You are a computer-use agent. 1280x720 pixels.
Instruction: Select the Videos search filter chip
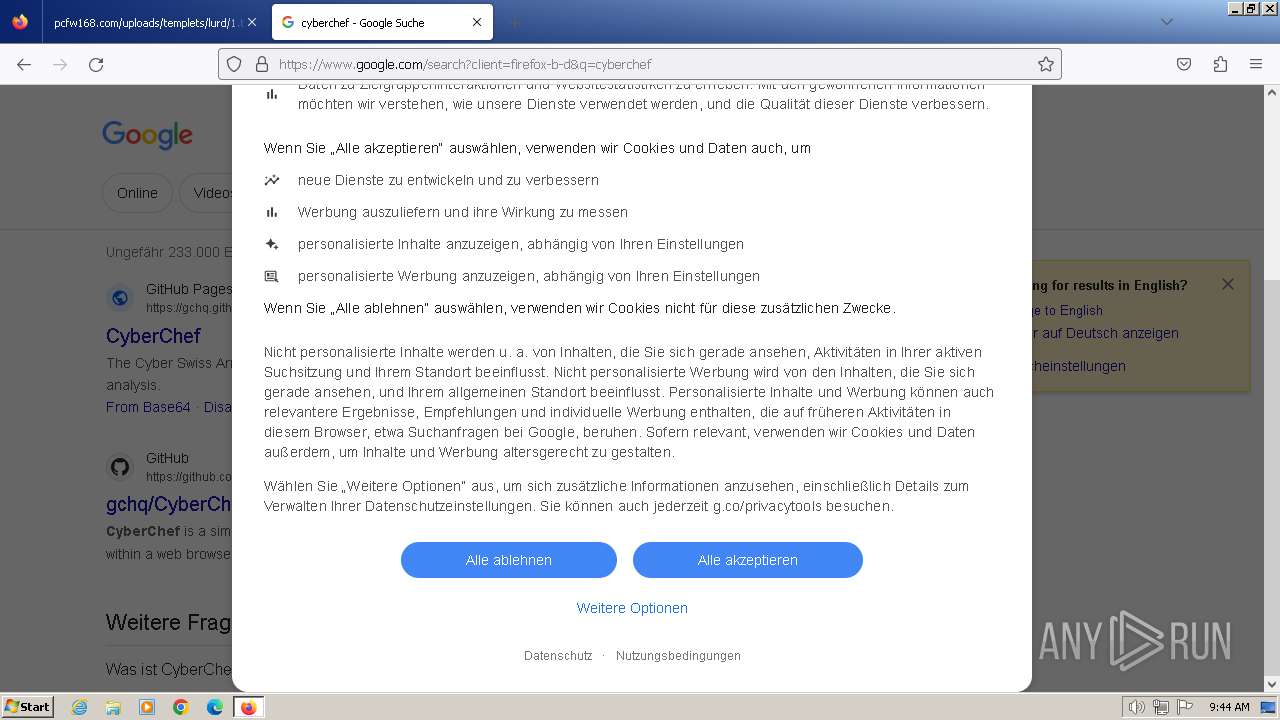coord(207,193)
